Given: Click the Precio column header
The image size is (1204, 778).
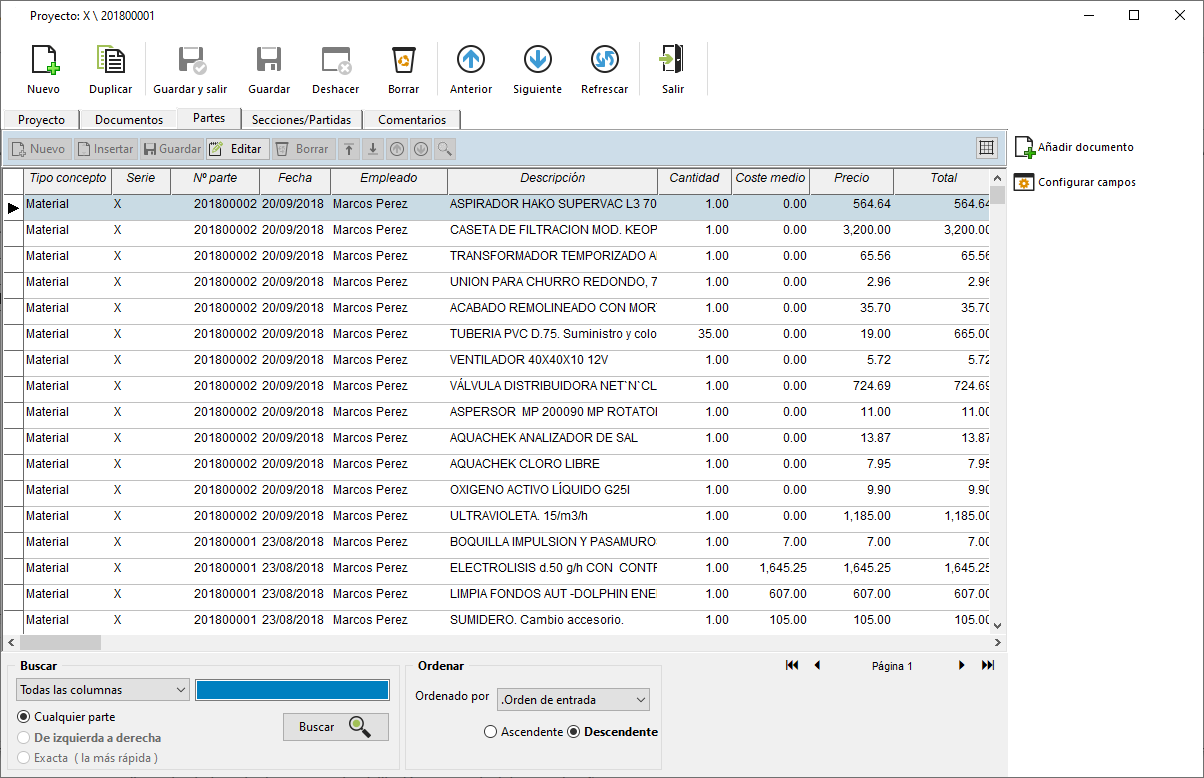Looking at the screenshot, I should pyautogui.click(x=851, y=179).
